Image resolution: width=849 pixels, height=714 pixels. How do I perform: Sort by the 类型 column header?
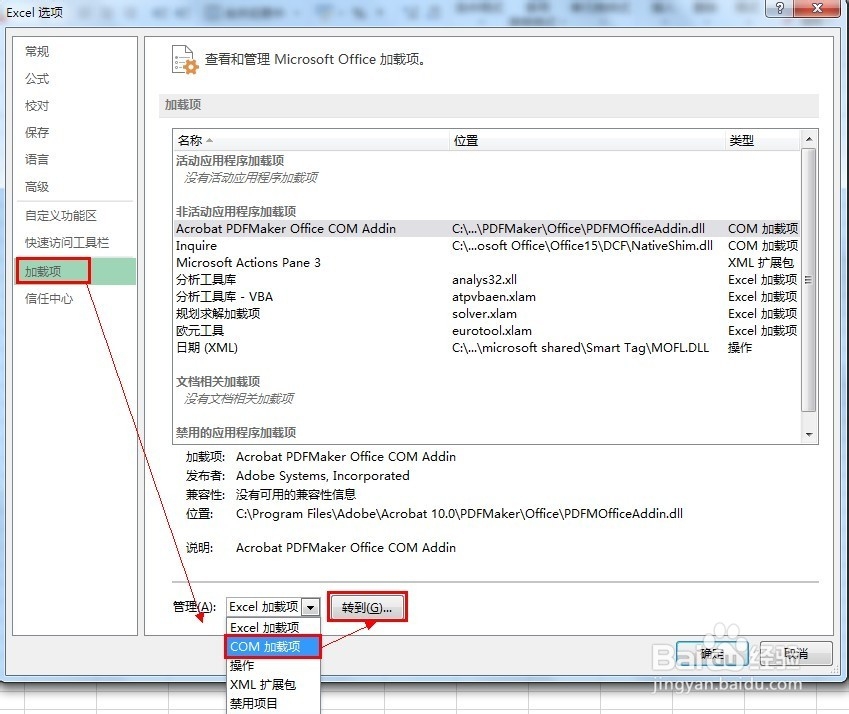(762, 141)
